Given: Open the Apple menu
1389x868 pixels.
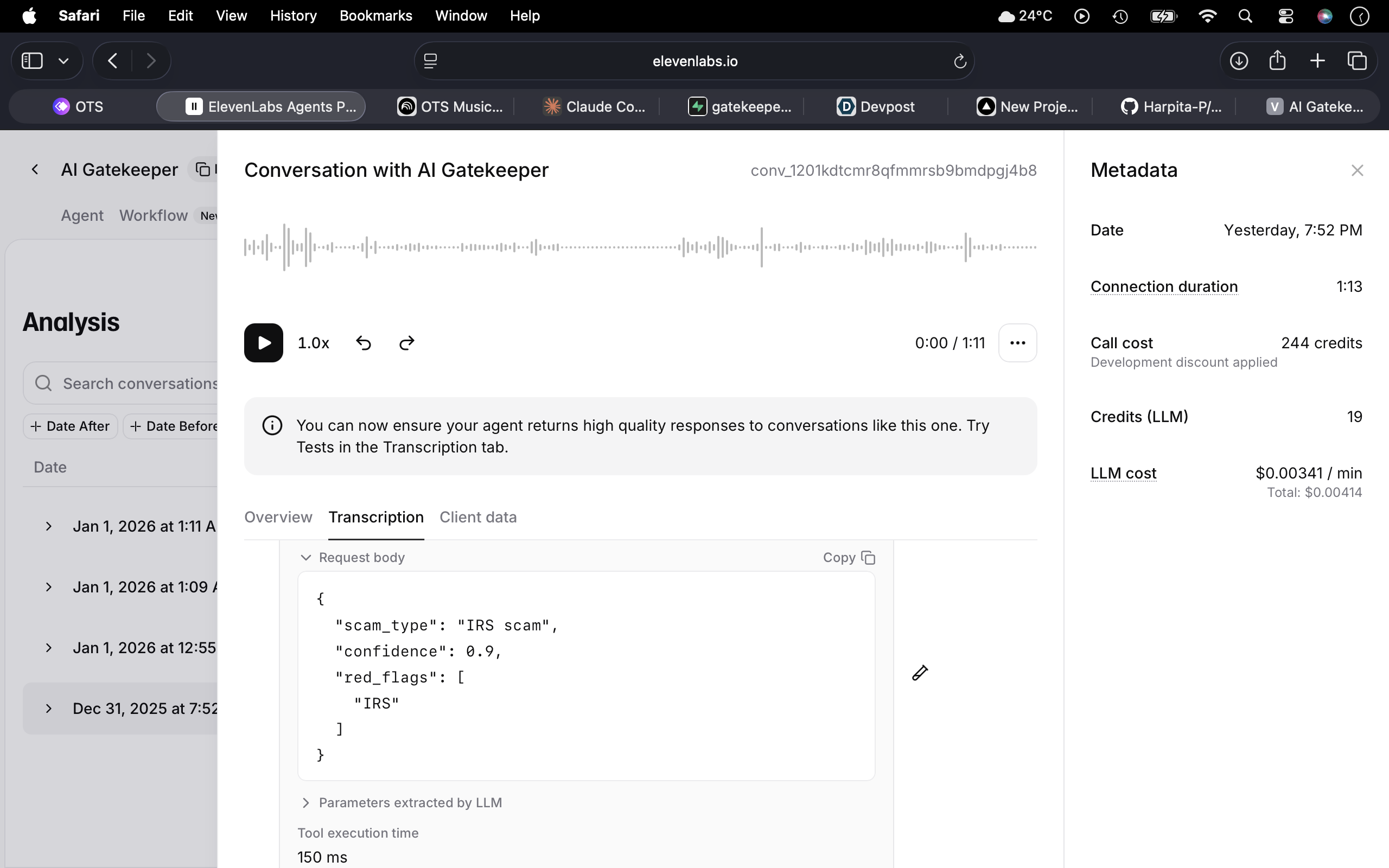Looking at the screenshot, I should click(29, 16).
